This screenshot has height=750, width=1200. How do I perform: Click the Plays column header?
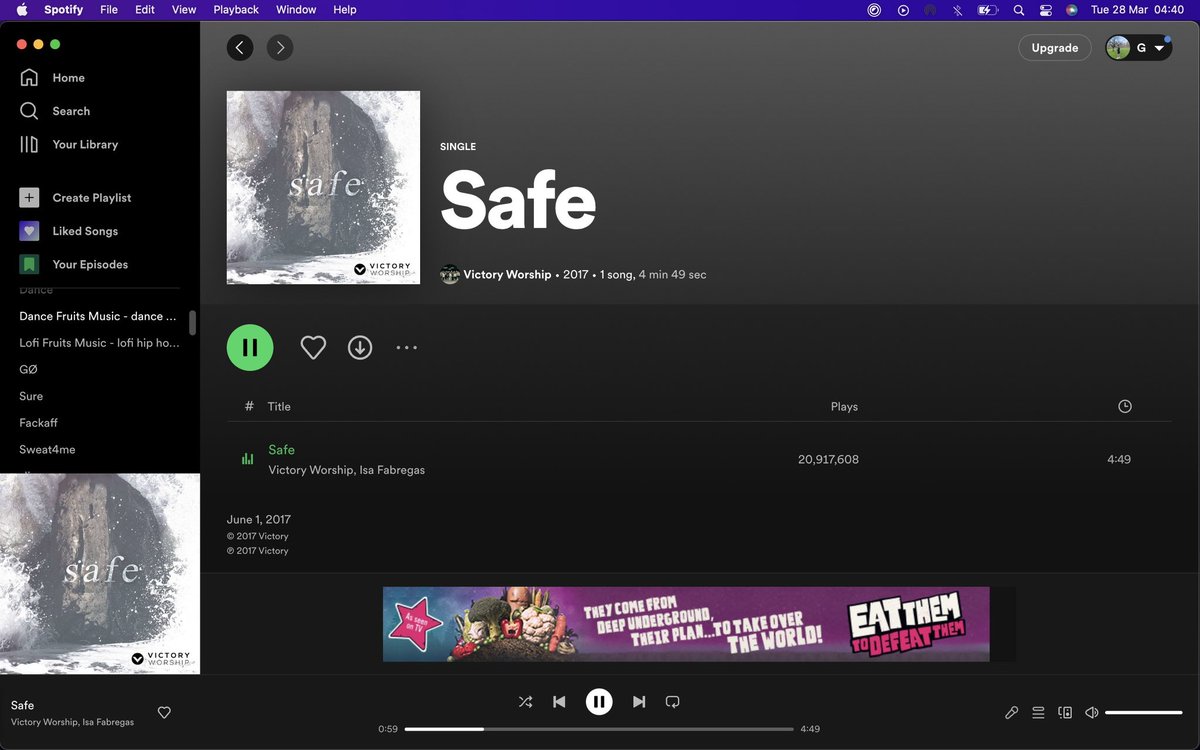coord(844,406)
